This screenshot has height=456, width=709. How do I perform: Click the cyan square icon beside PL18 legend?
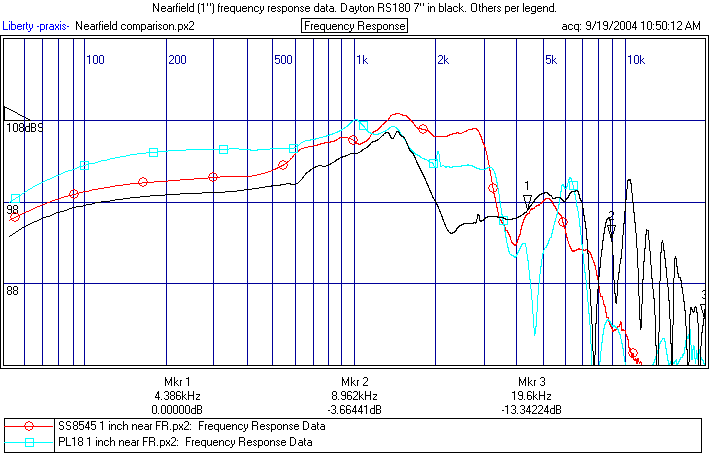[30, 441]
